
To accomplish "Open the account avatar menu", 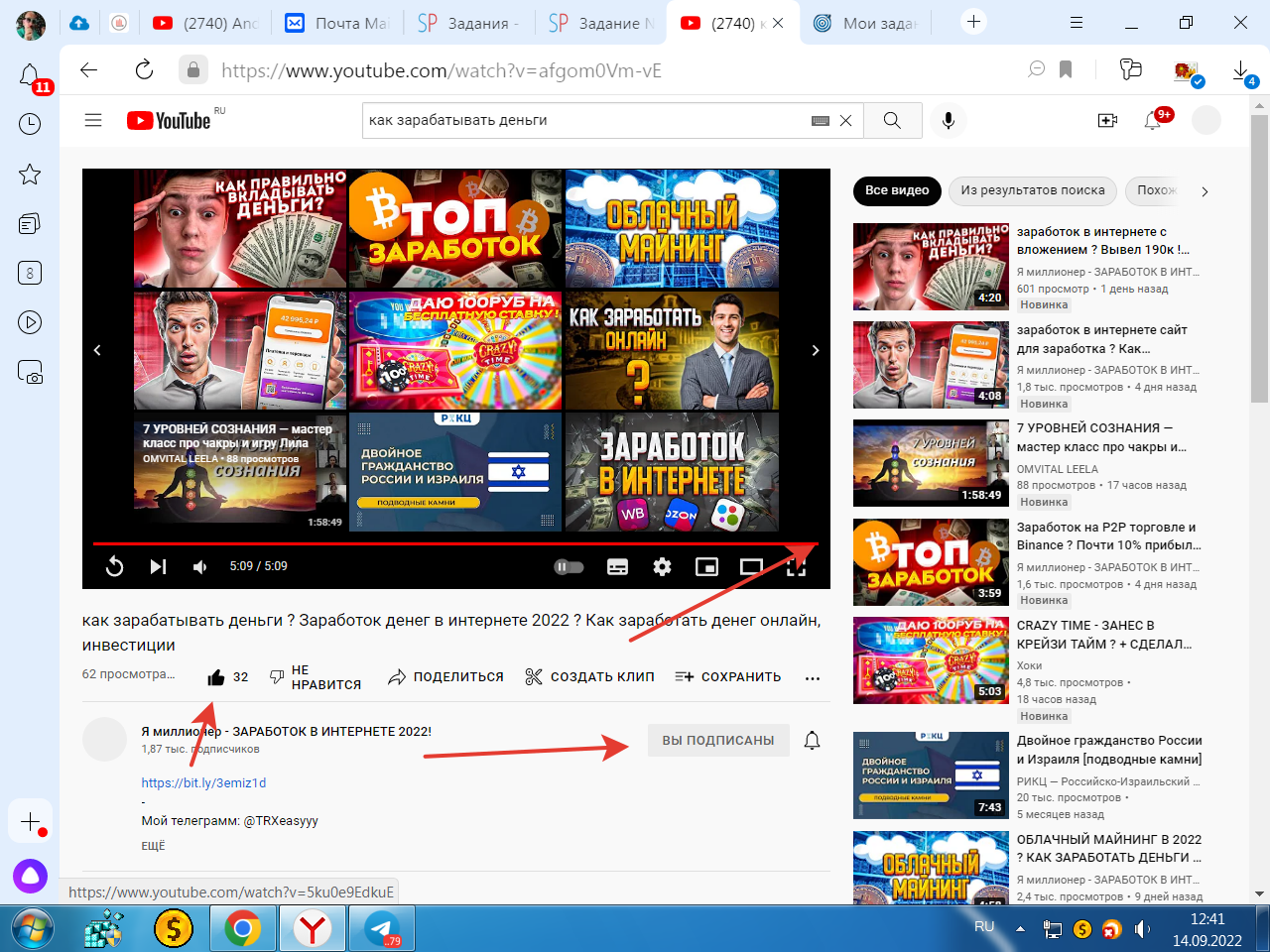I will pyautogui.click(x=1206, y=120).
